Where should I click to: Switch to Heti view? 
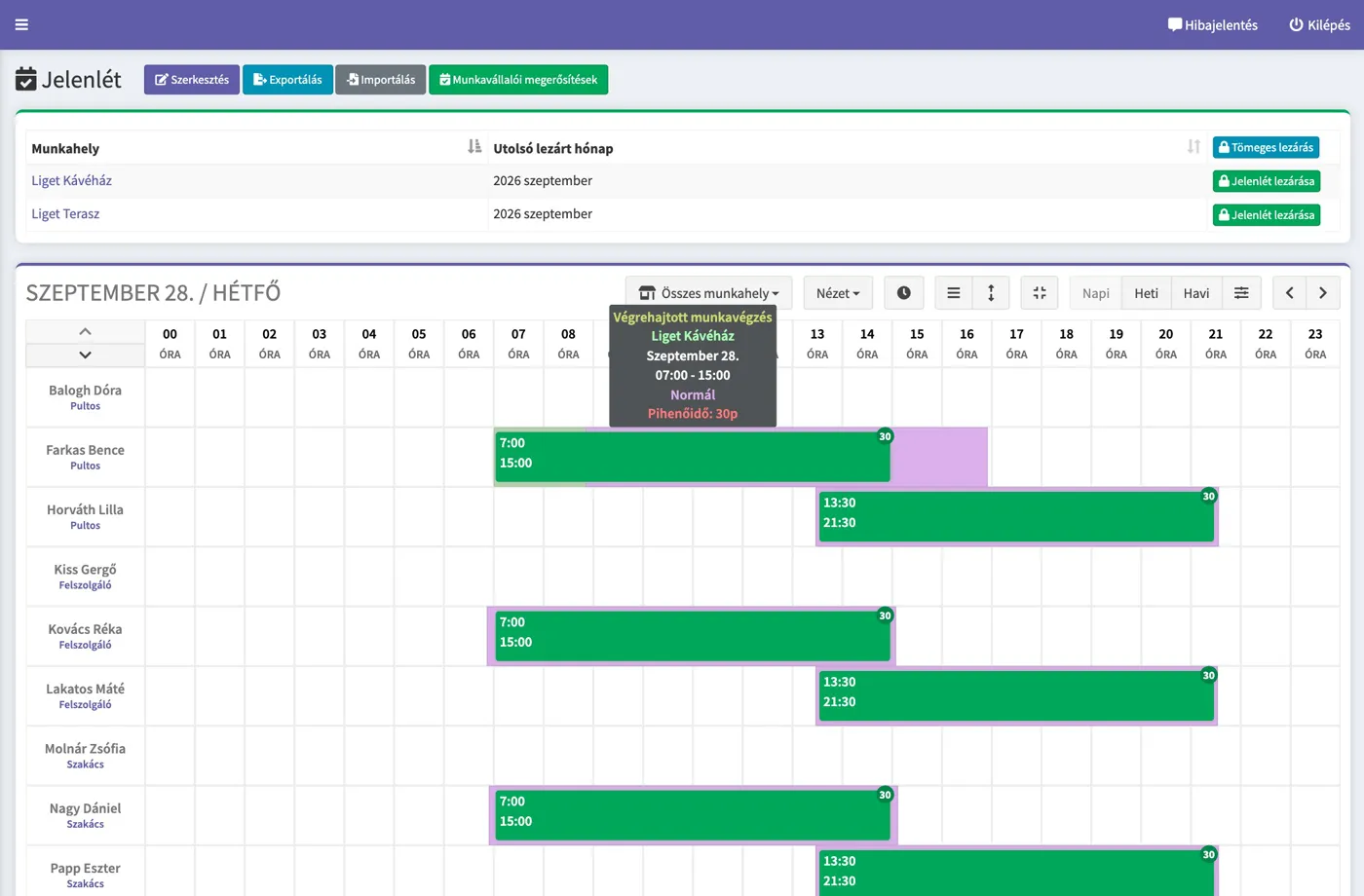click(x=1146, y=293)
